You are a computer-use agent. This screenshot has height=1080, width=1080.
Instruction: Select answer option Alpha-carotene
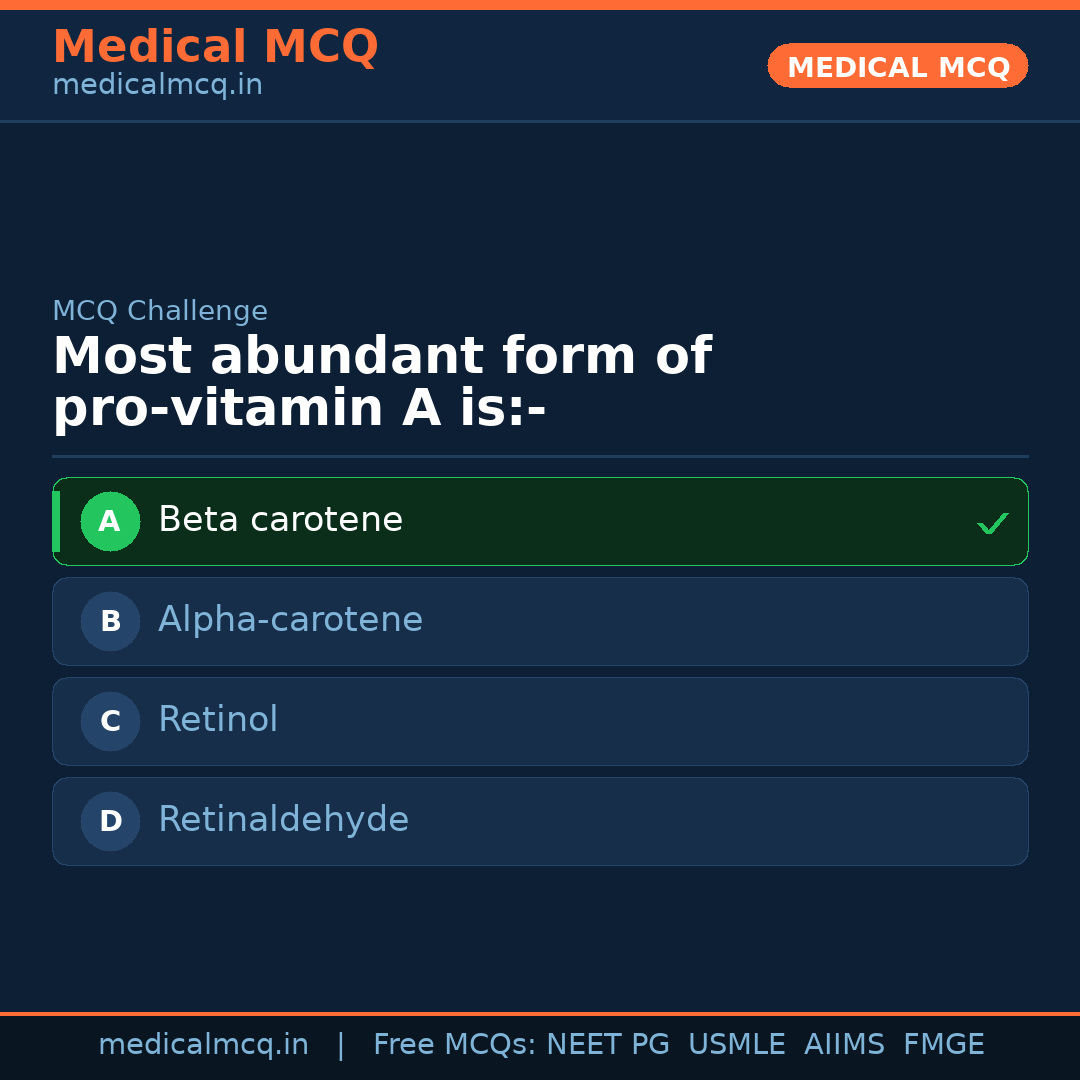(540, 621)
